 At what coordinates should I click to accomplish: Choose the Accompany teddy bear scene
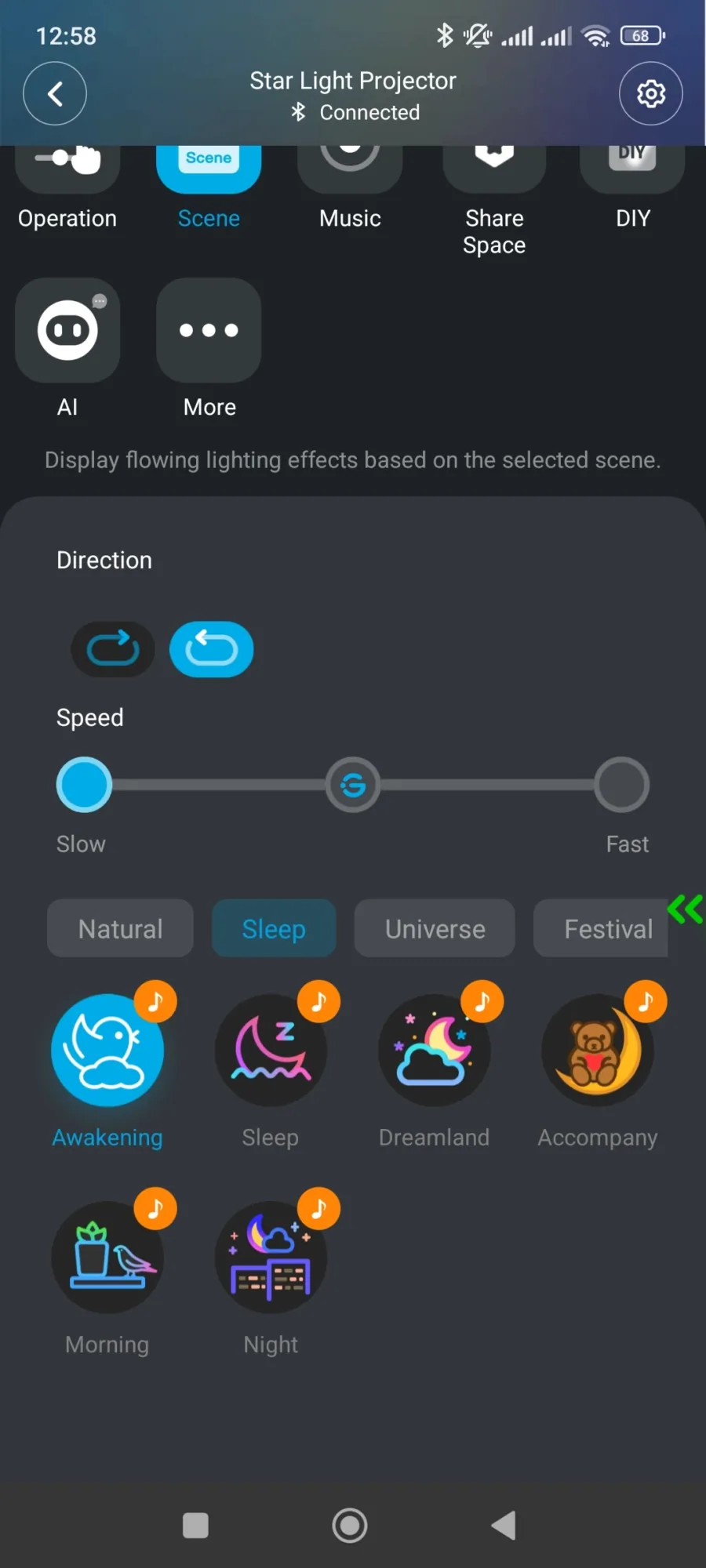[598, 1050]
